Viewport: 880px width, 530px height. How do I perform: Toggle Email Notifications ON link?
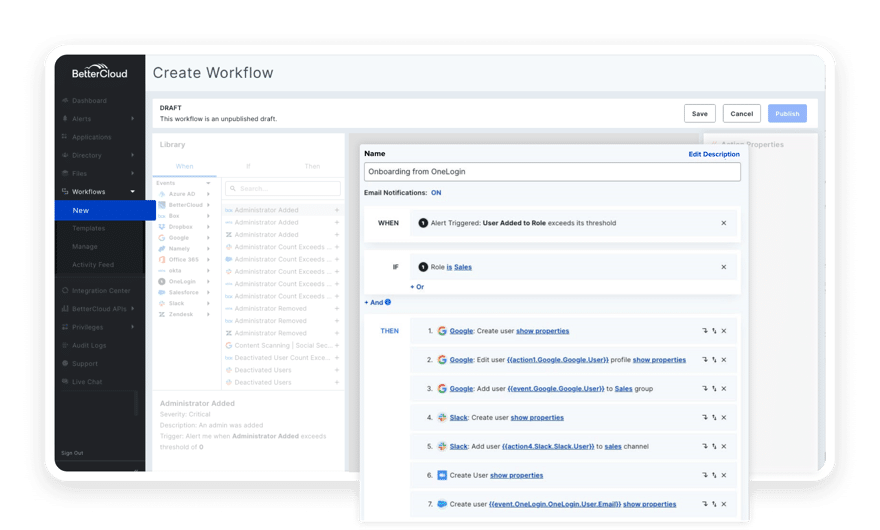436,193
